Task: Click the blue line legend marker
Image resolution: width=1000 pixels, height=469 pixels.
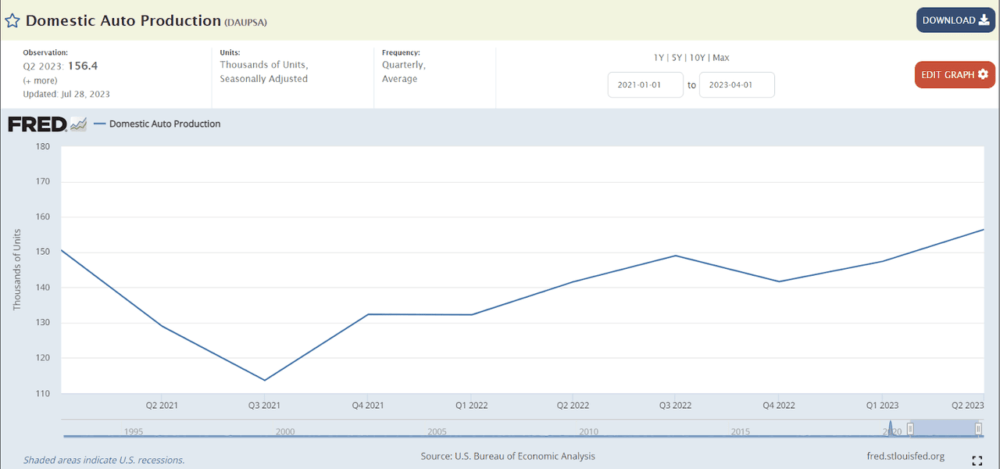Action: coord(99,124)
